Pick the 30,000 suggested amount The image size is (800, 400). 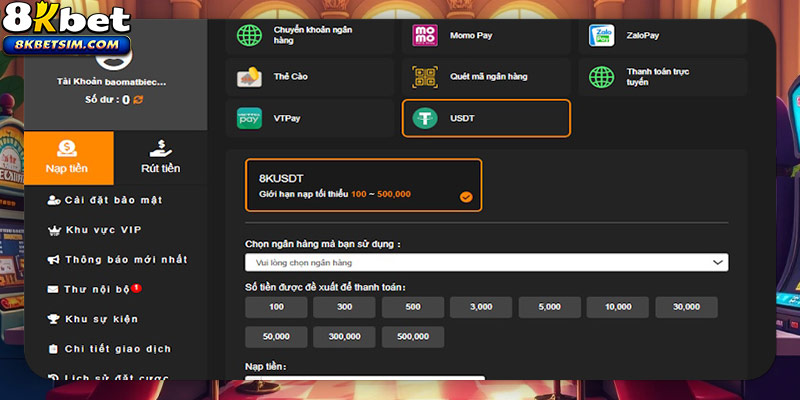686,307
